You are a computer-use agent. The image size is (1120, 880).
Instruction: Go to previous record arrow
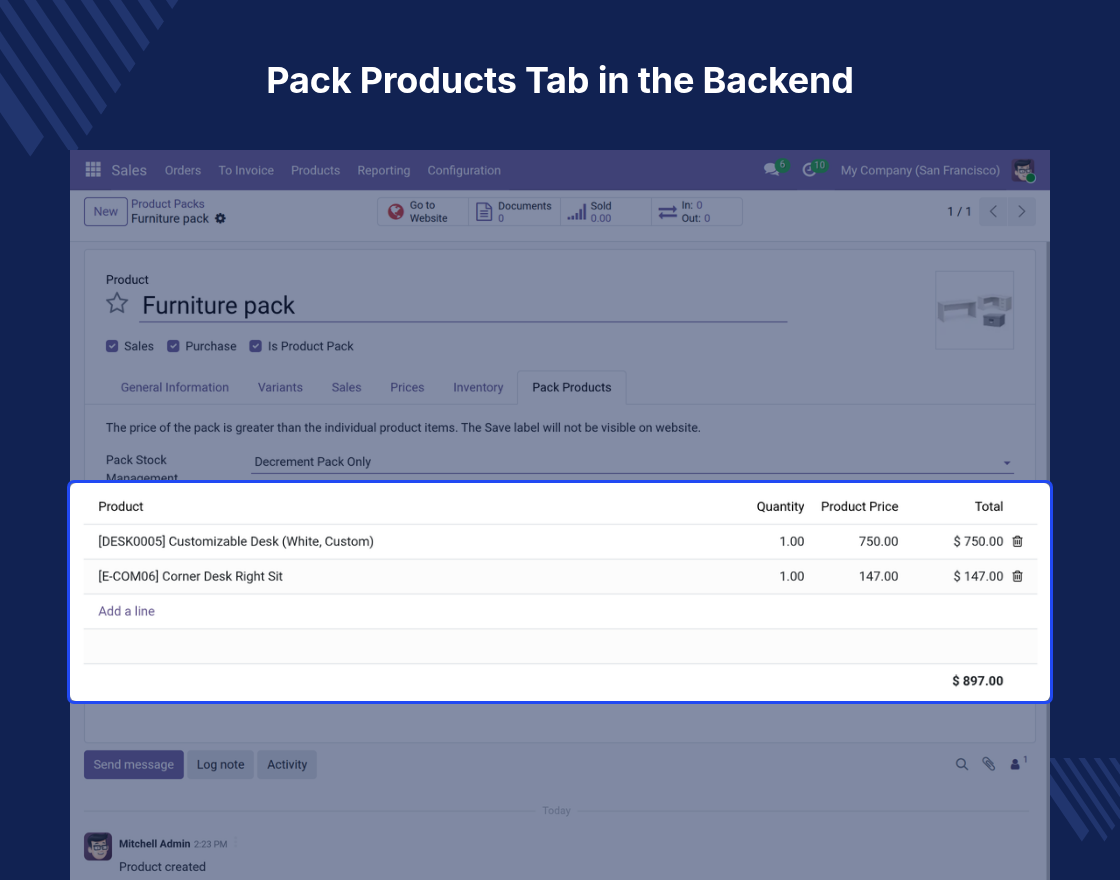coord(993,211)
